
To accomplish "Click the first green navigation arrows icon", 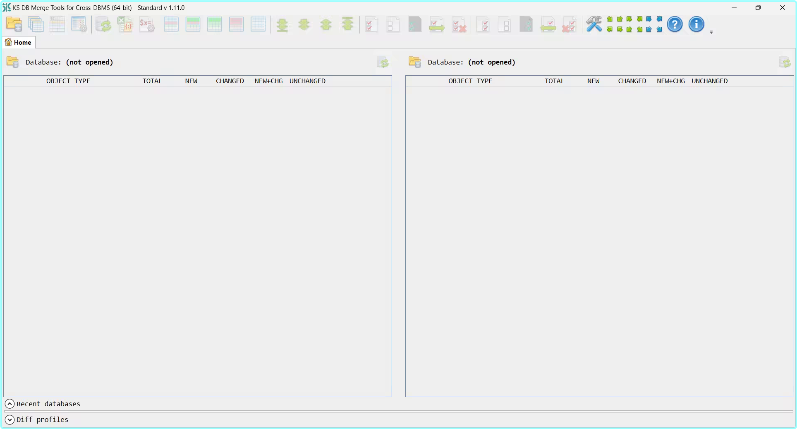I will click(x=282, y=24).
